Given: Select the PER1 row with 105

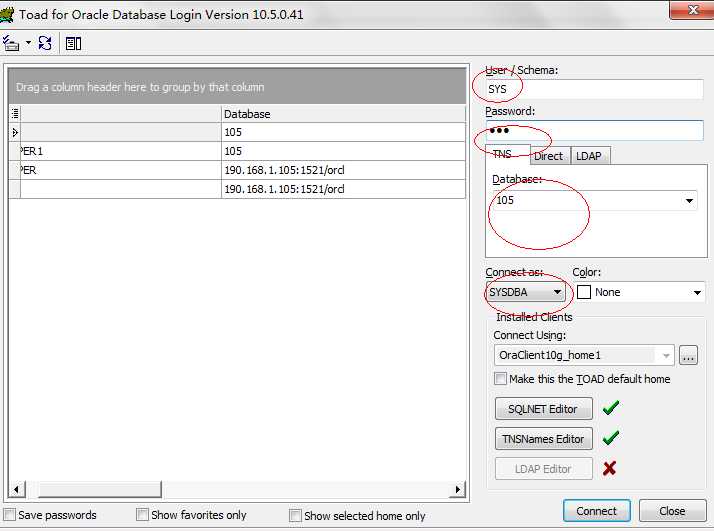Looking at the screenshot, I should pos(237,151).
